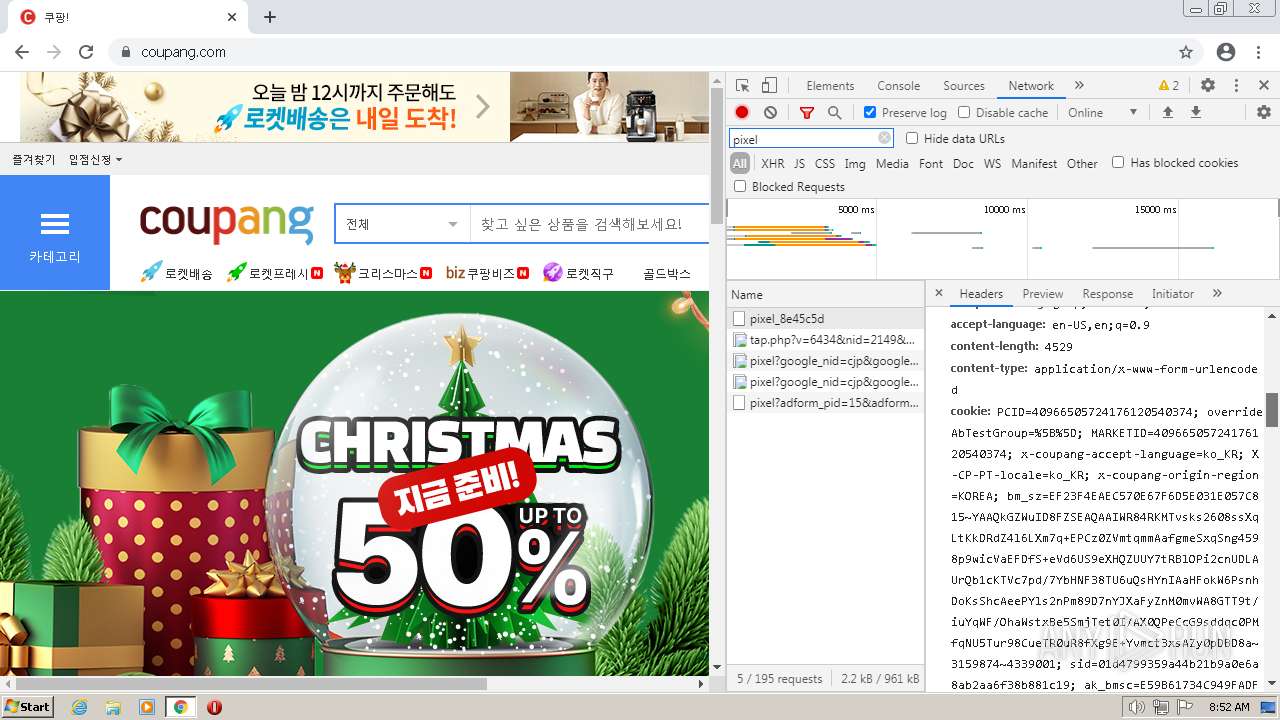The height and width of the screenshot is (720, 1280).
Task: Clear the pixel filter text
Action: tap(884, 139)
